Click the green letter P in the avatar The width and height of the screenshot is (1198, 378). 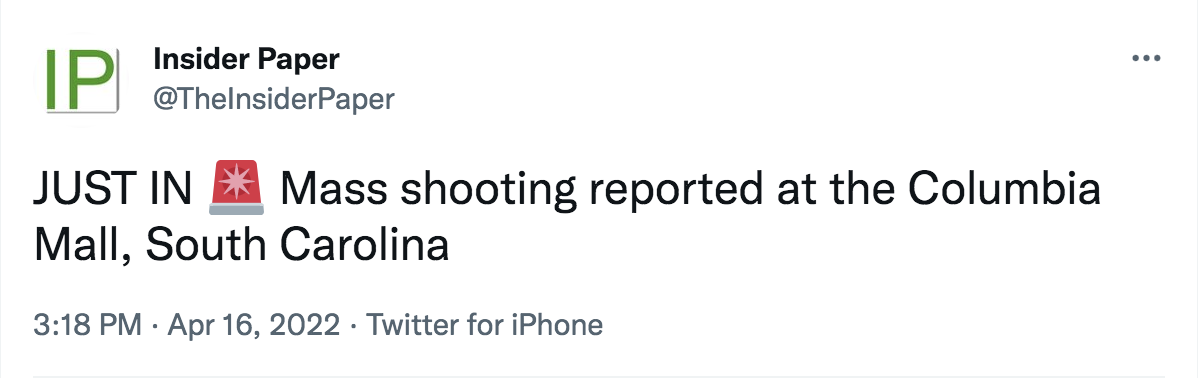92,79
